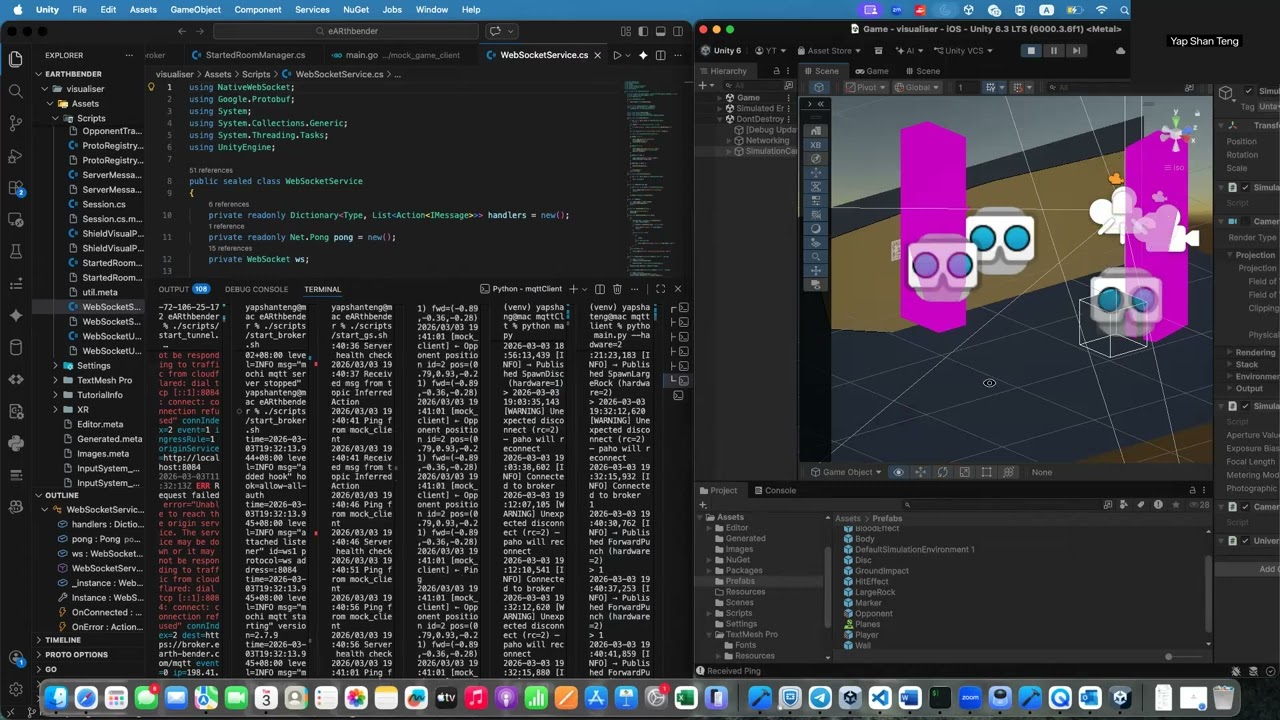The height and width of the screenshot is (720, 1280).
Task: Click the XB overlay tool in Scene view
Action: coord(816,145)
